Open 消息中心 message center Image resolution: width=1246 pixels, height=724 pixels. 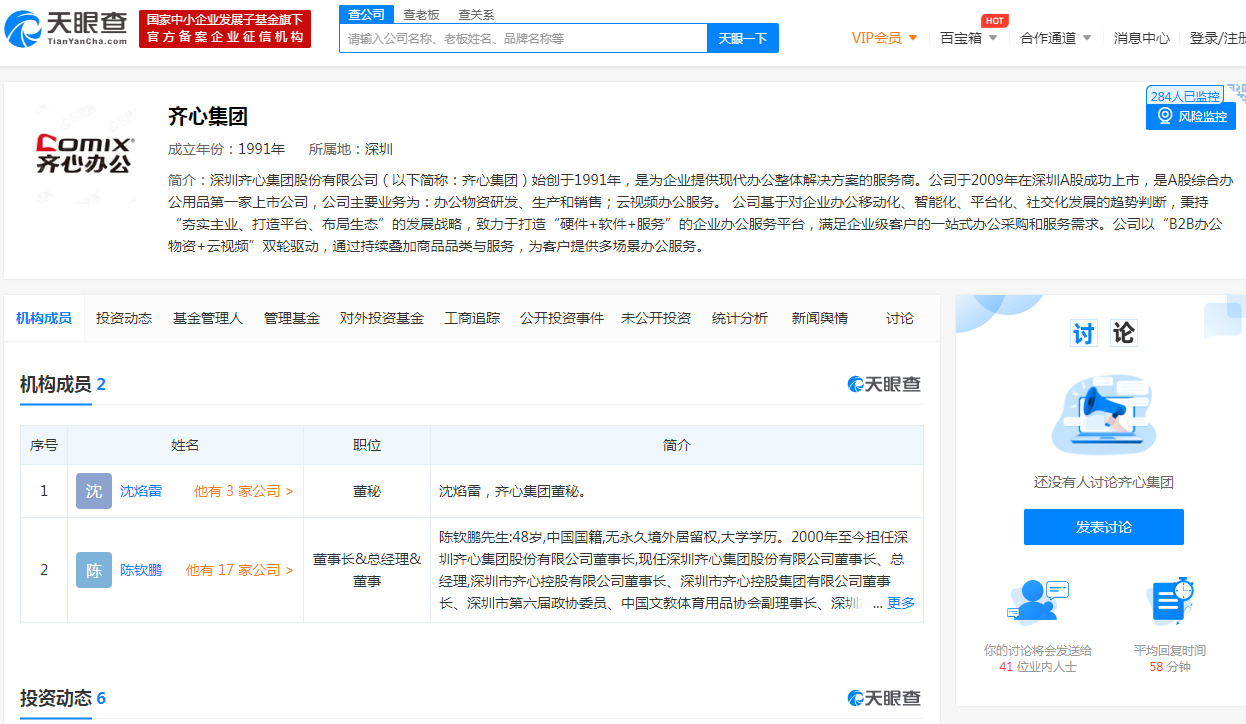pyautogui.click(x=1142, y=38)
